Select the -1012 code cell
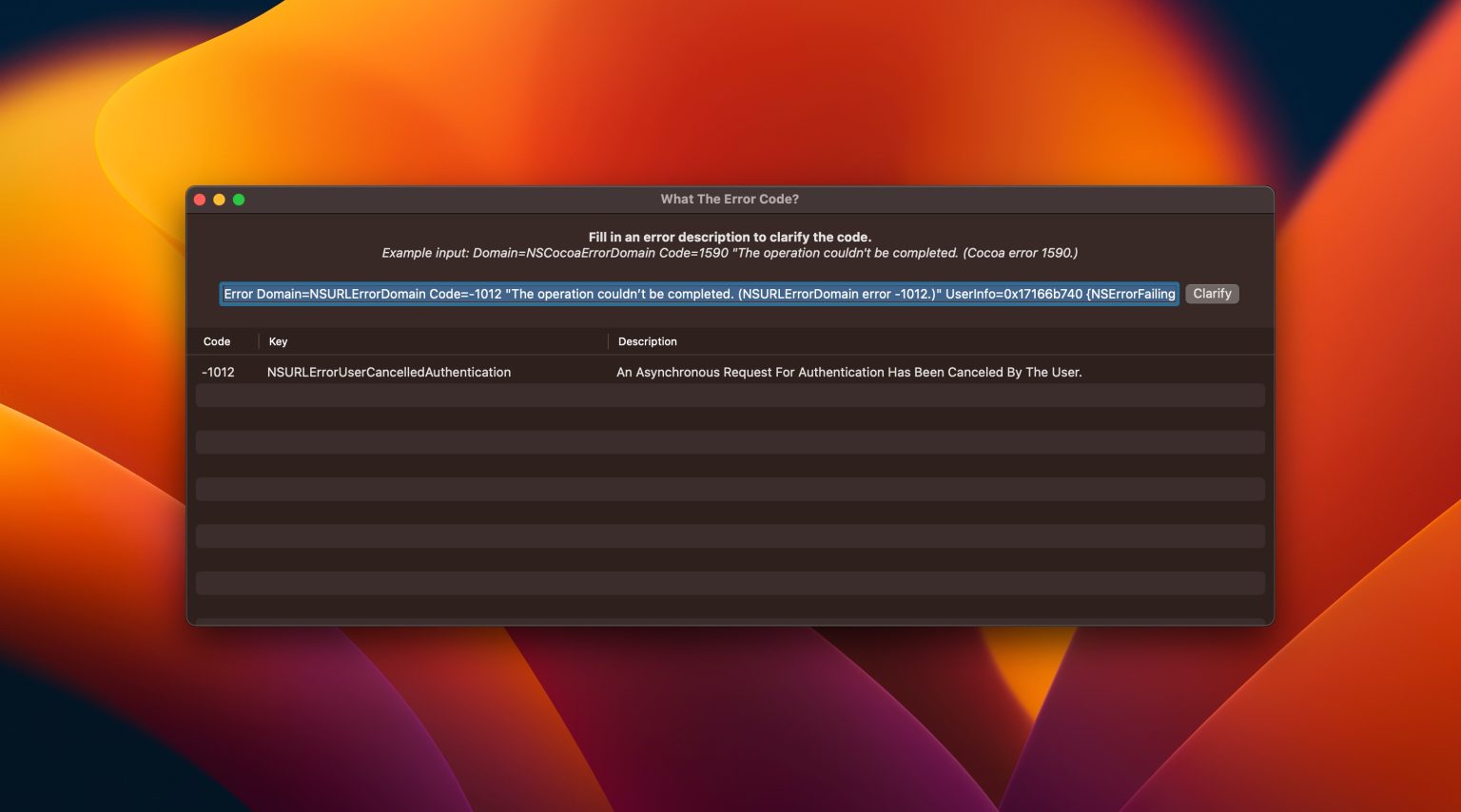This screenshot has width=1461, height=812. coord(218,373)
